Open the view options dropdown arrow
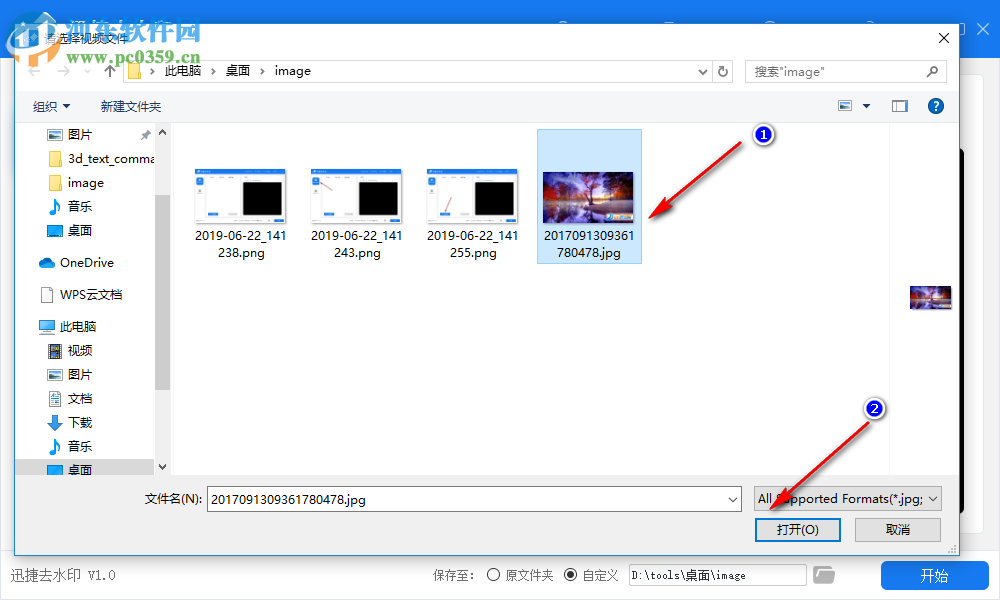 (866, 106)
